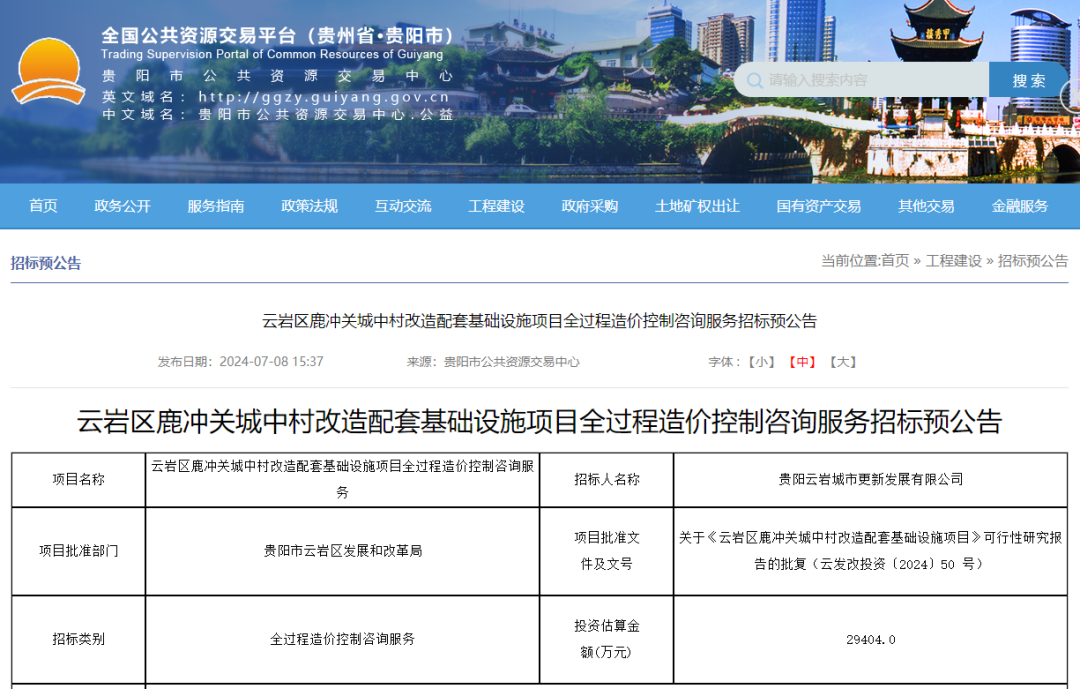Open the 政务公开 menu item
The width and height of the screenshot is (1080, 689).
pyautogui.click(x=122, y=206)
